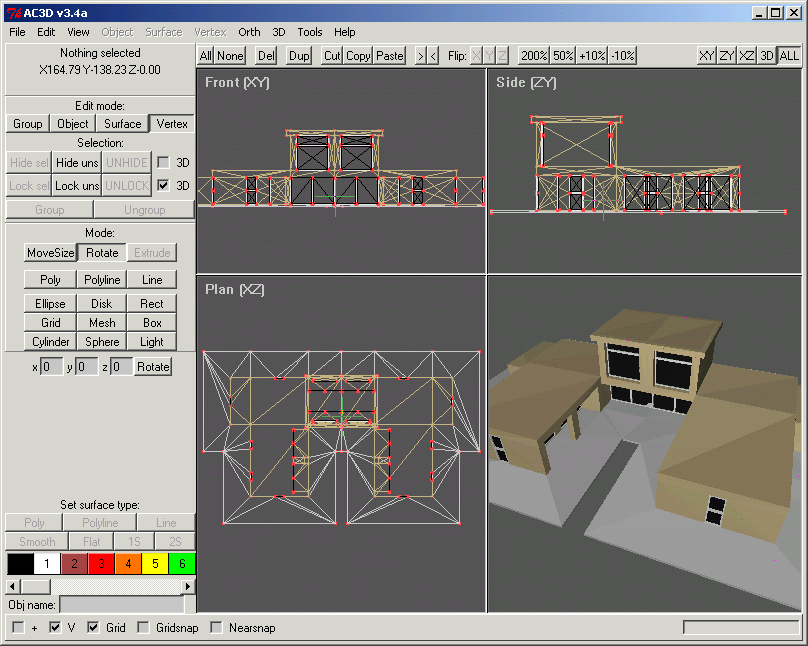808x646 pixels.
Task: Select everything with the All button
Action: click(205, 56)
